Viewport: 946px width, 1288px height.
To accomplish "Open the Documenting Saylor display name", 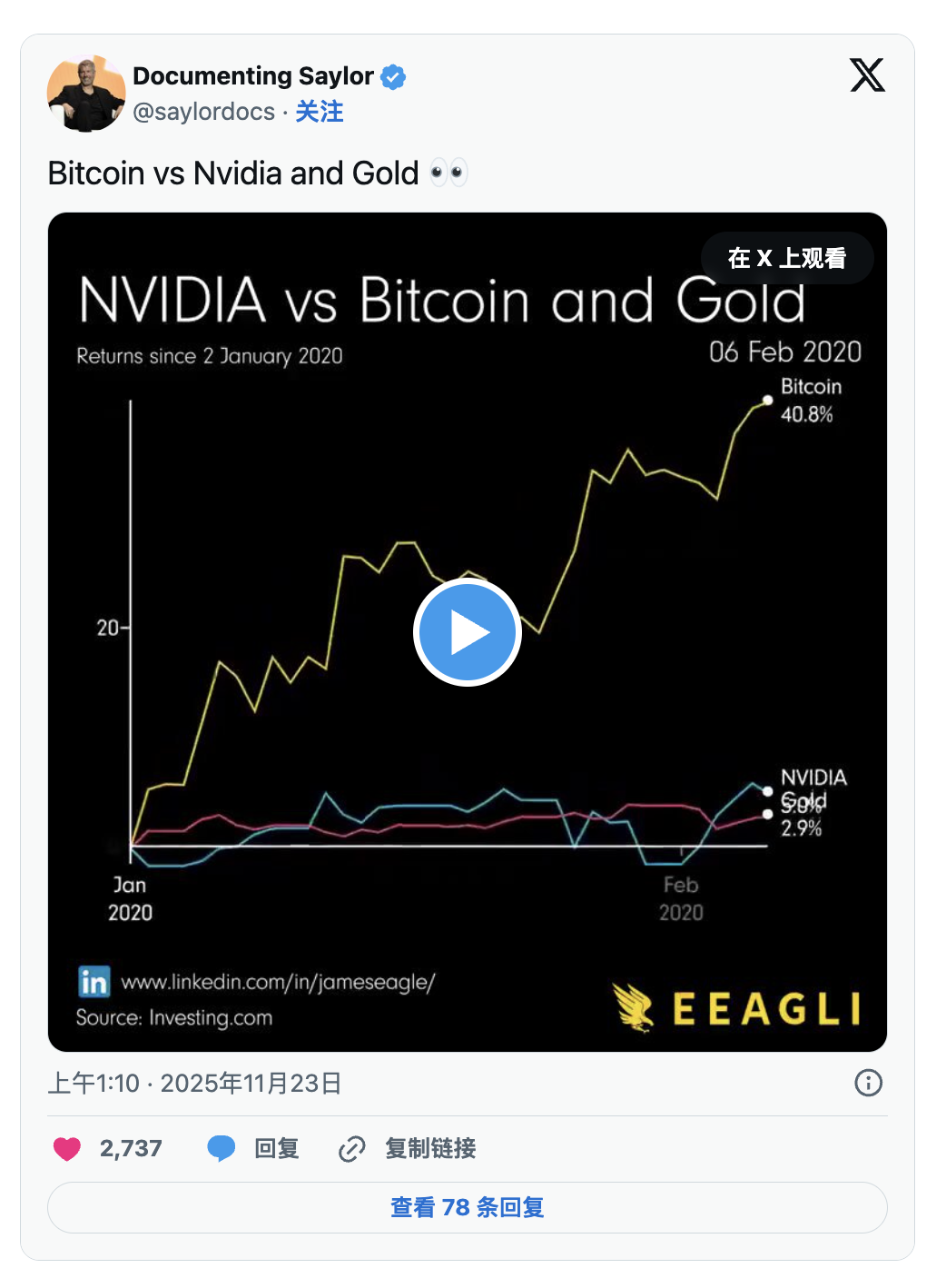I will pos(253,76).
